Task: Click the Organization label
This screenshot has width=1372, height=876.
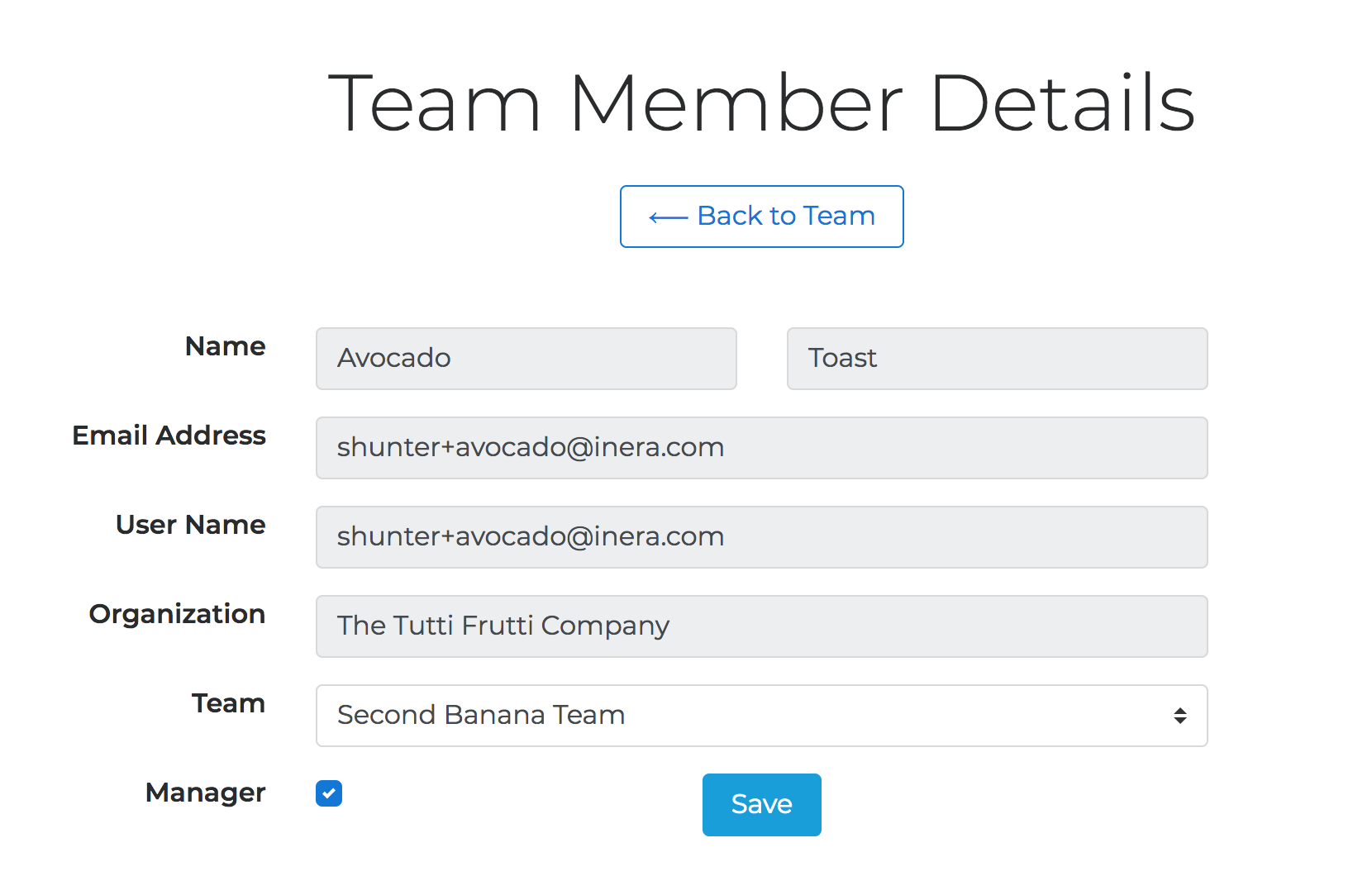Action: (x=177, y=615)
